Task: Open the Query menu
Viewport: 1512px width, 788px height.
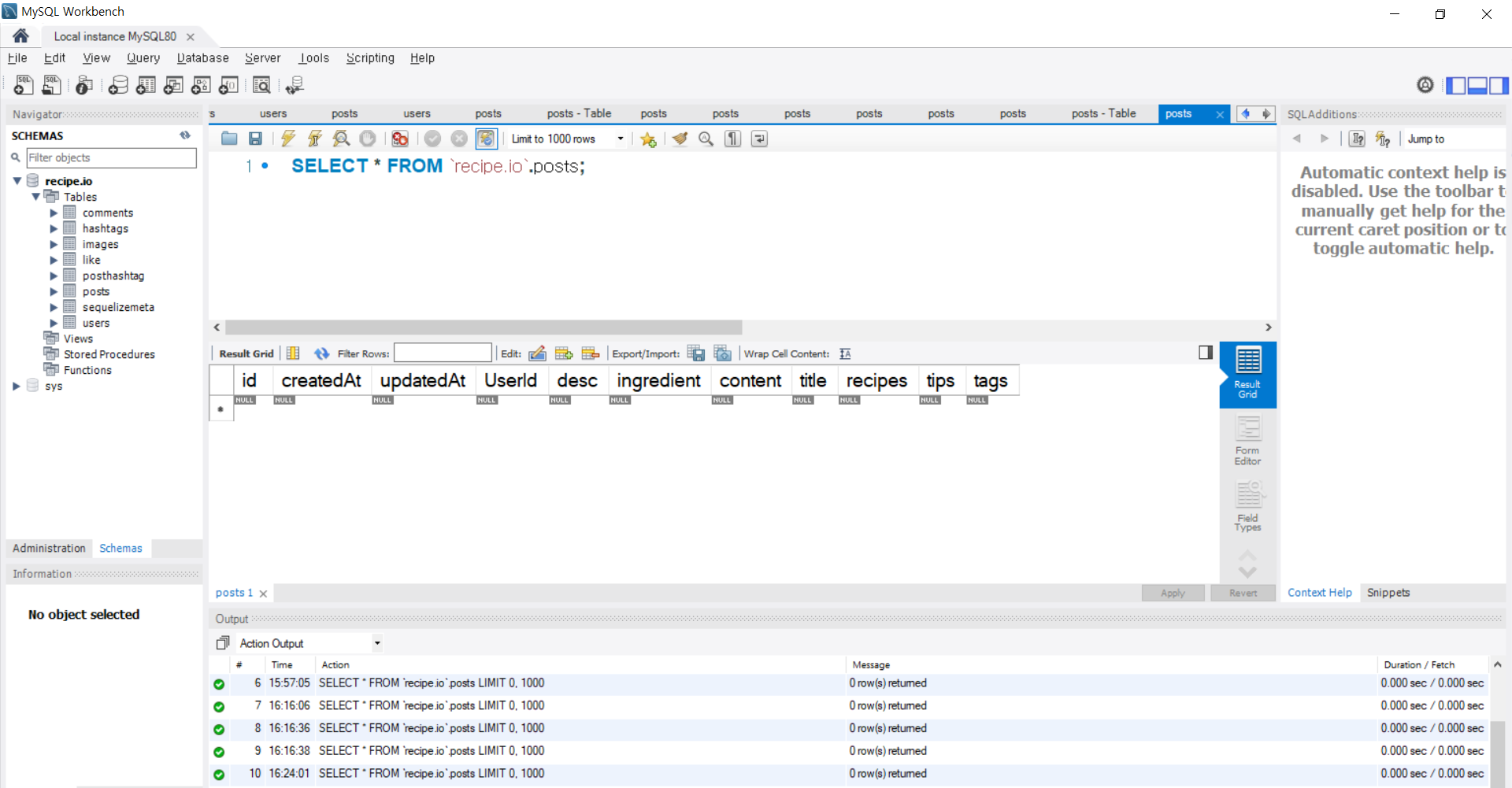Action: 143,57
